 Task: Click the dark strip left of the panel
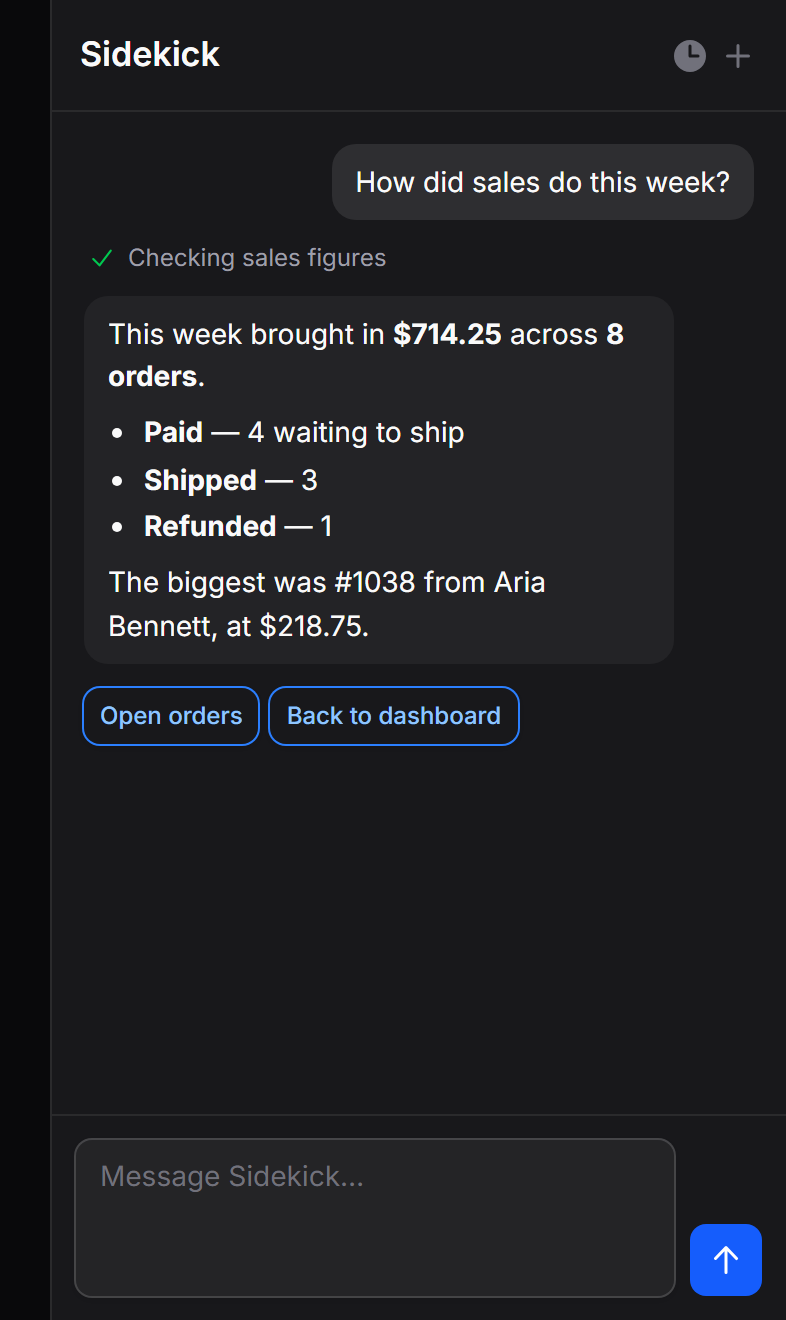[25, 660]
